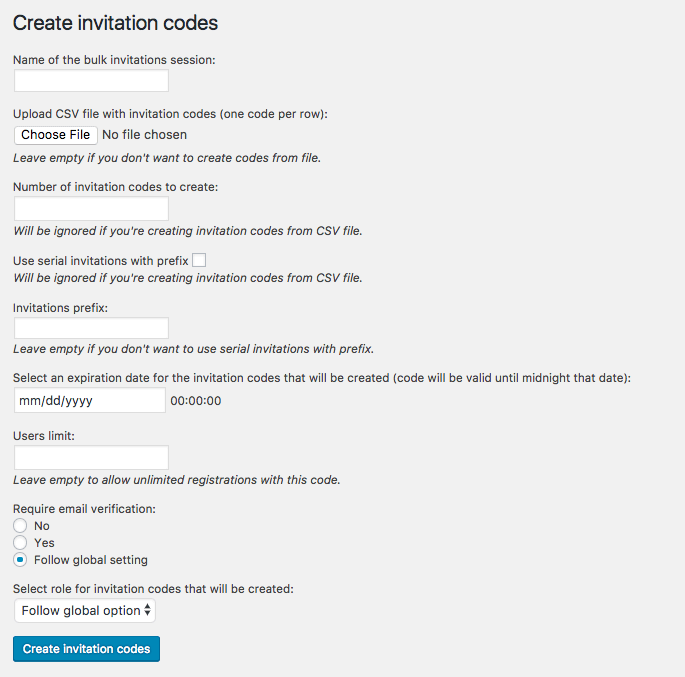Viewport: 685px width, 677px height.
Task: Click the "No file chosen" text
Action: [145, 135]
